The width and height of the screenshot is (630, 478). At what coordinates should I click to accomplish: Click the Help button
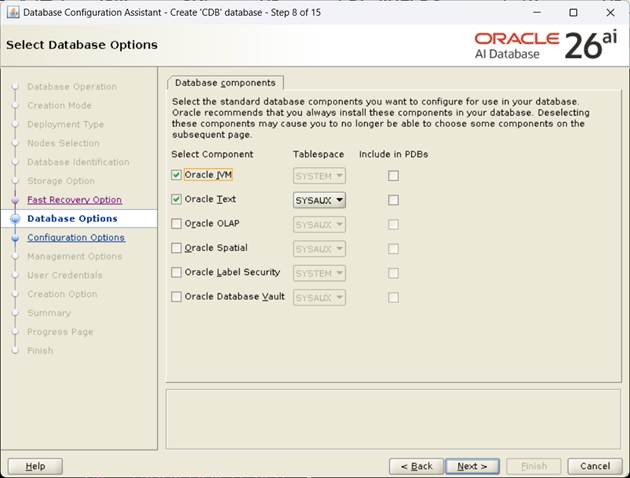click(35, 466)
